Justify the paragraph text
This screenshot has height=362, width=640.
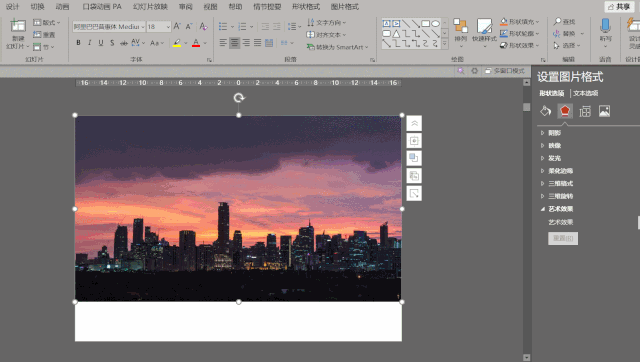[258, 42]
